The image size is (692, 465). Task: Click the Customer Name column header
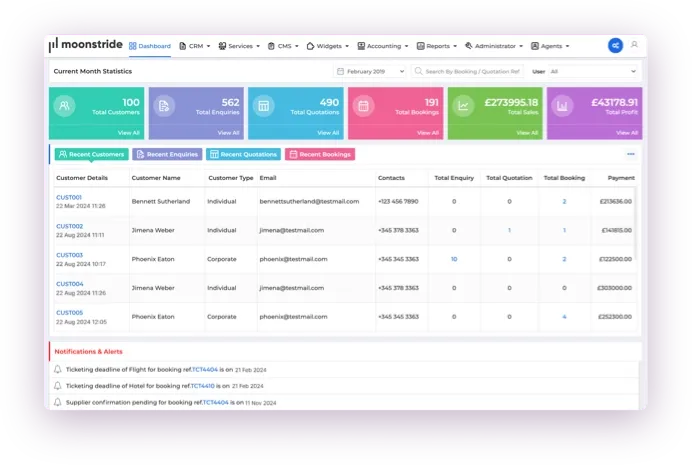156,178
